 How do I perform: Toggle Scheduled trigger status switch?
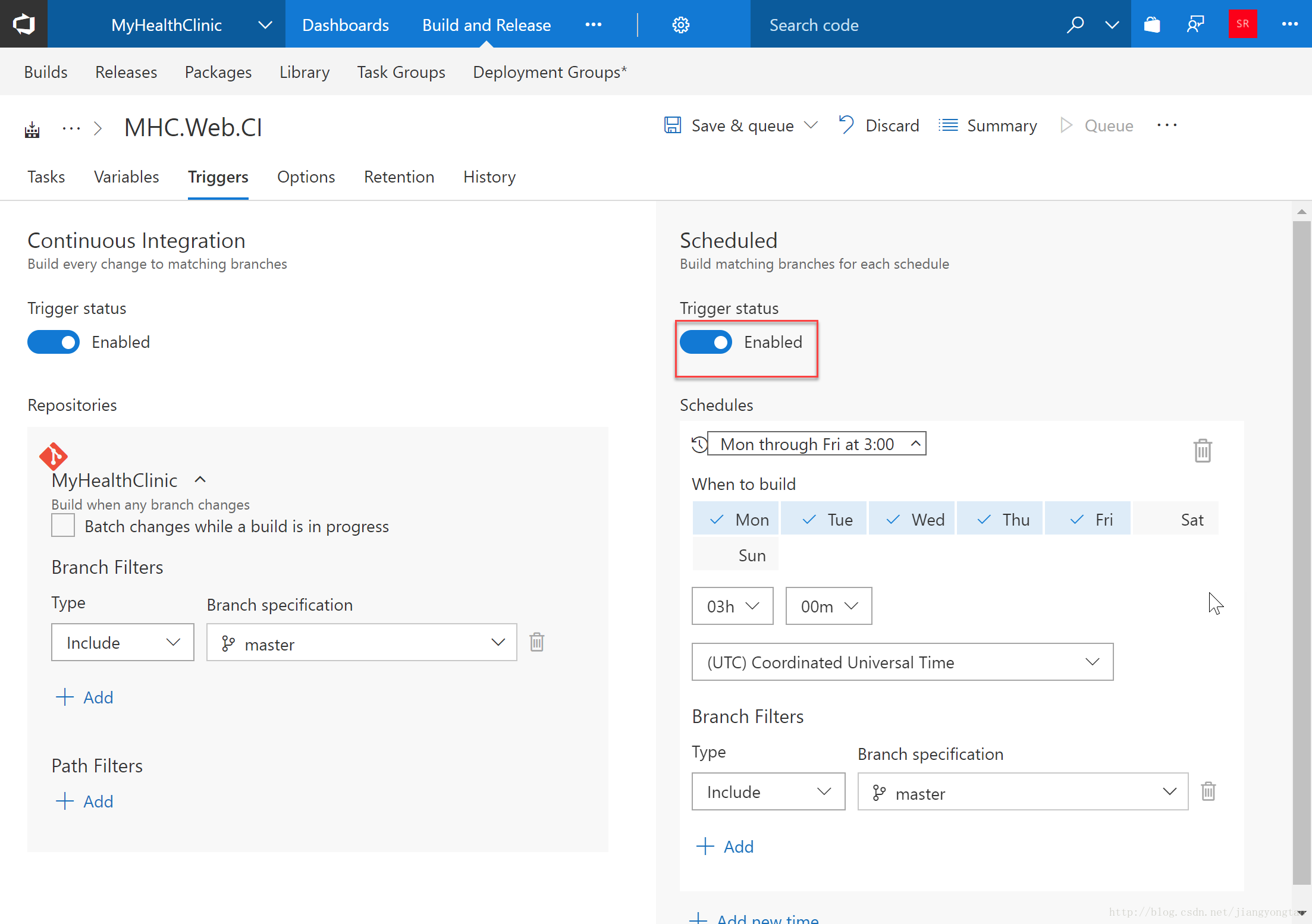(x=705, y=342)
